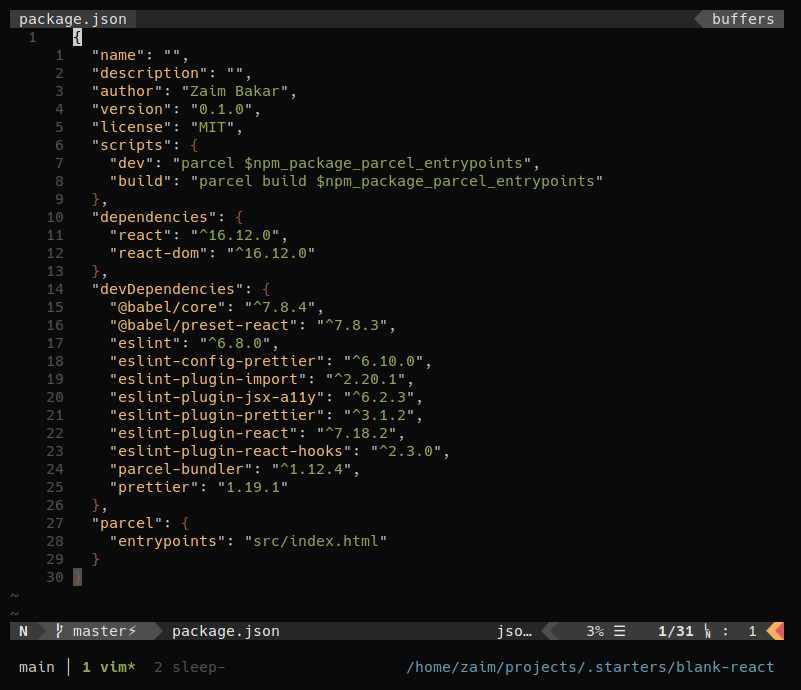
Task: Click the /home/zaim/projects path in tmux bar
Action: (x=590, y=667)
